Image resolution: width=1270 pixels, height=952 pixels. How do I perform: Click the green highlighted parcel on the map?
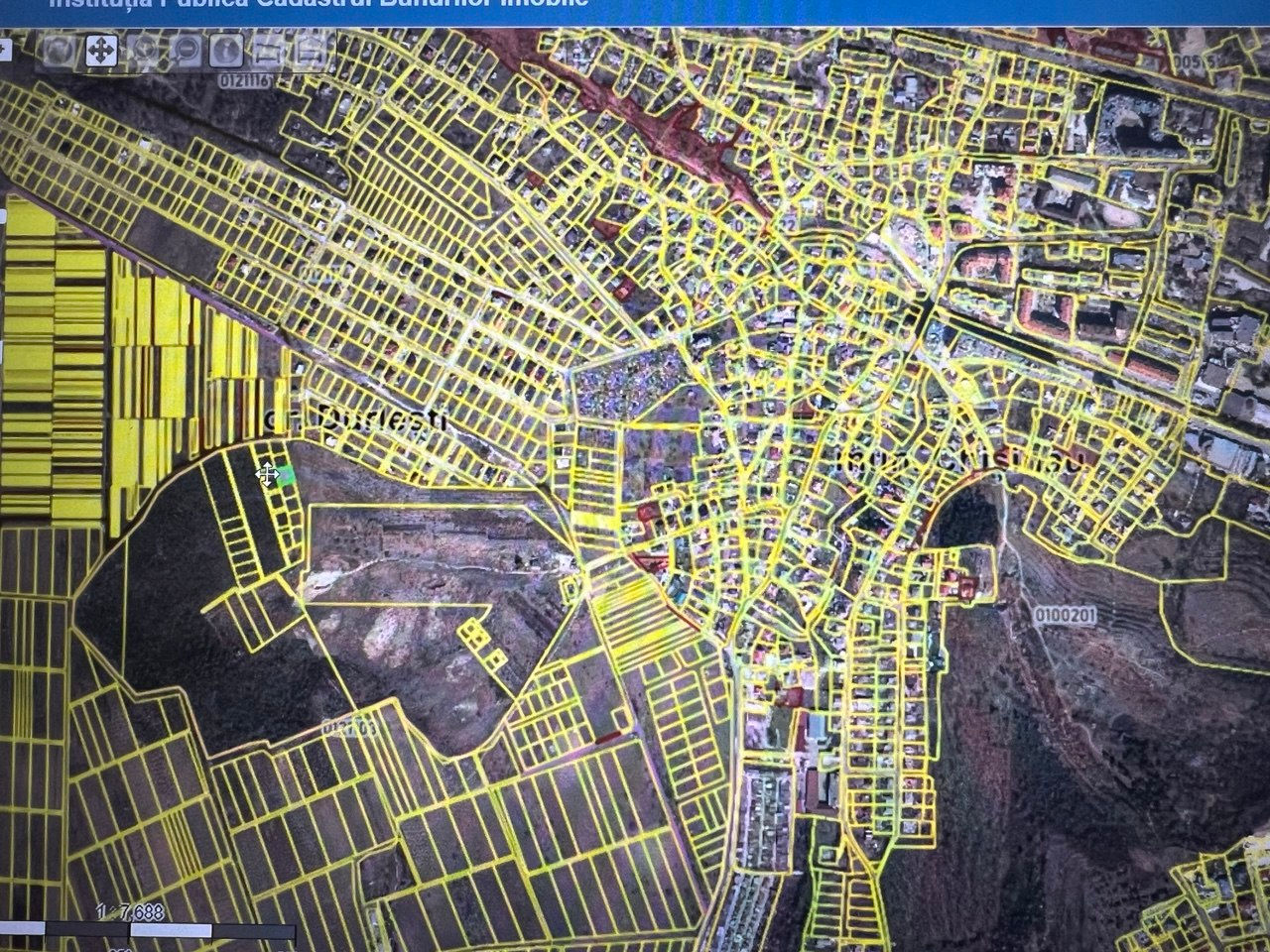click(x=286, y=476)
